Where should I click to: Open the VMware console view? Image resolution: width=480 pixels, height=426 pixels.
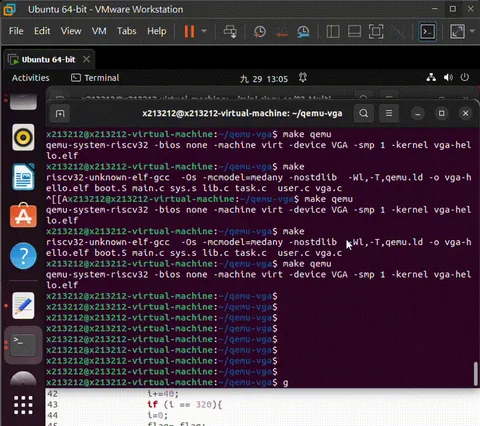click(x=428, y=32)
